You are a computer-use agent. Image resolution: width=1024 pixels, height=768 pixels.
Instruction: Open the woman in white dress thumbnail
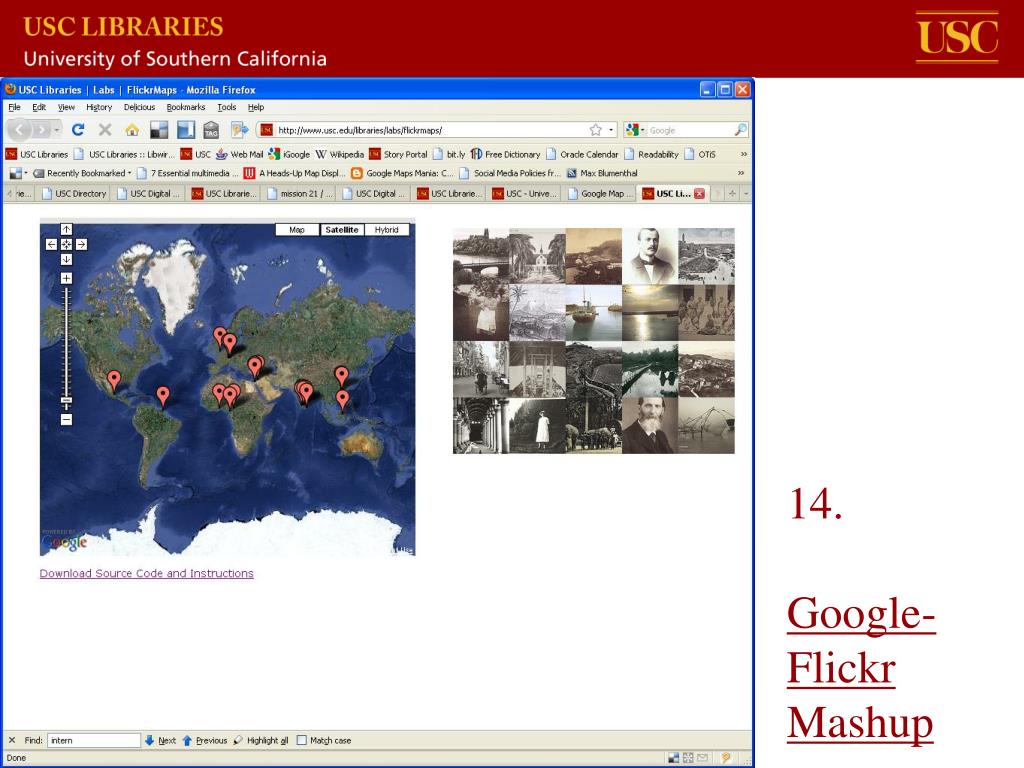[x=537, y=425]
